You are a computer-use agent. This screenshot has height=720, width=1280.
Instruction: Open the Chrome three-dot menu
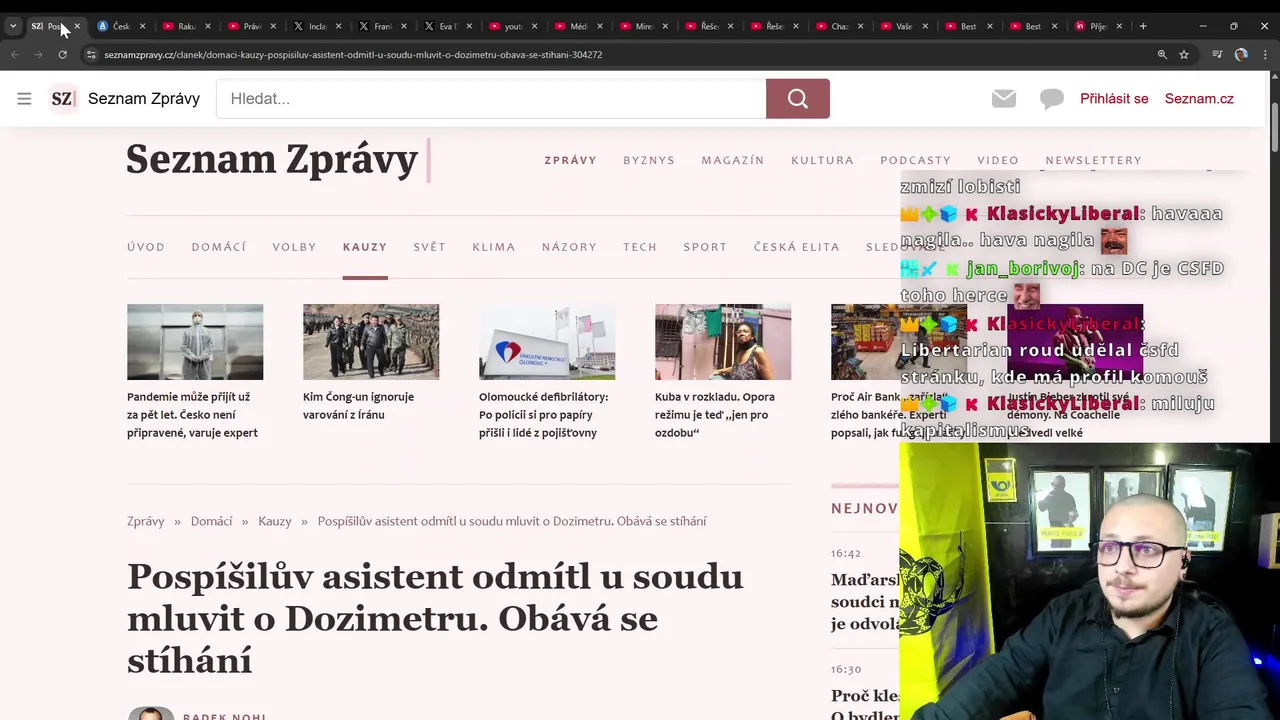(1265, 55)
